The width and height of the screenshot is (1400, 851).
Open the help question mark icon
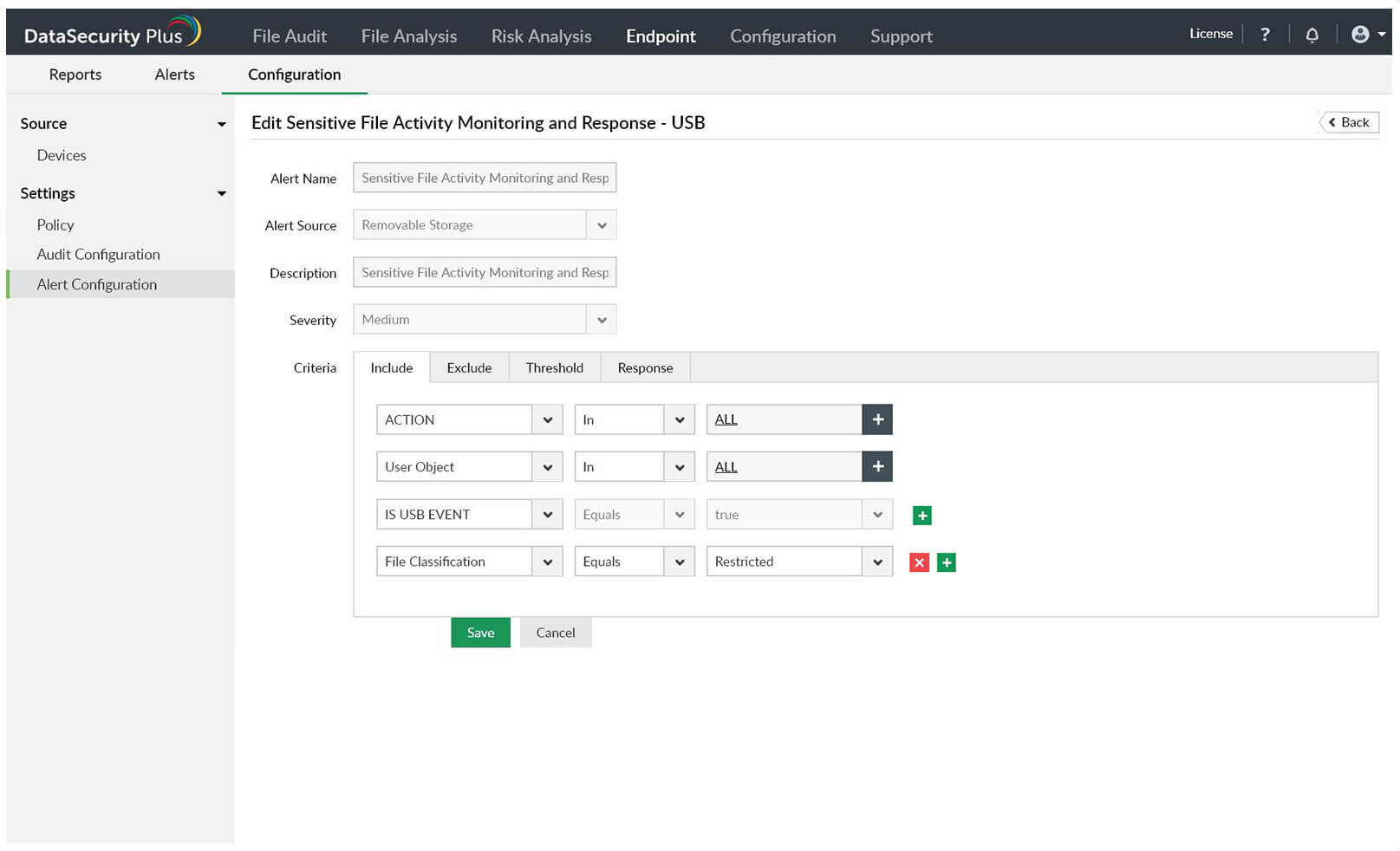(x=1265, y=35)
